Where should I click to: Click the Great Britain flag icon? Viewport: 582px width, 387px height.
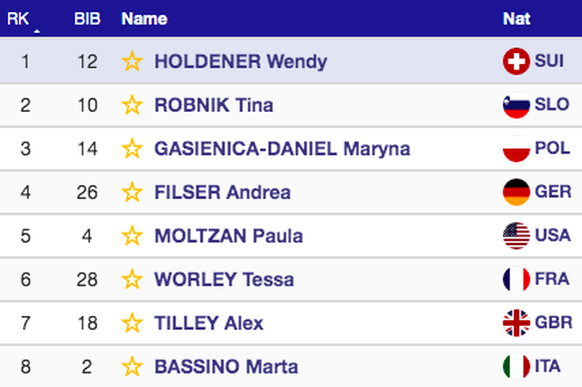tap(516, 323)
